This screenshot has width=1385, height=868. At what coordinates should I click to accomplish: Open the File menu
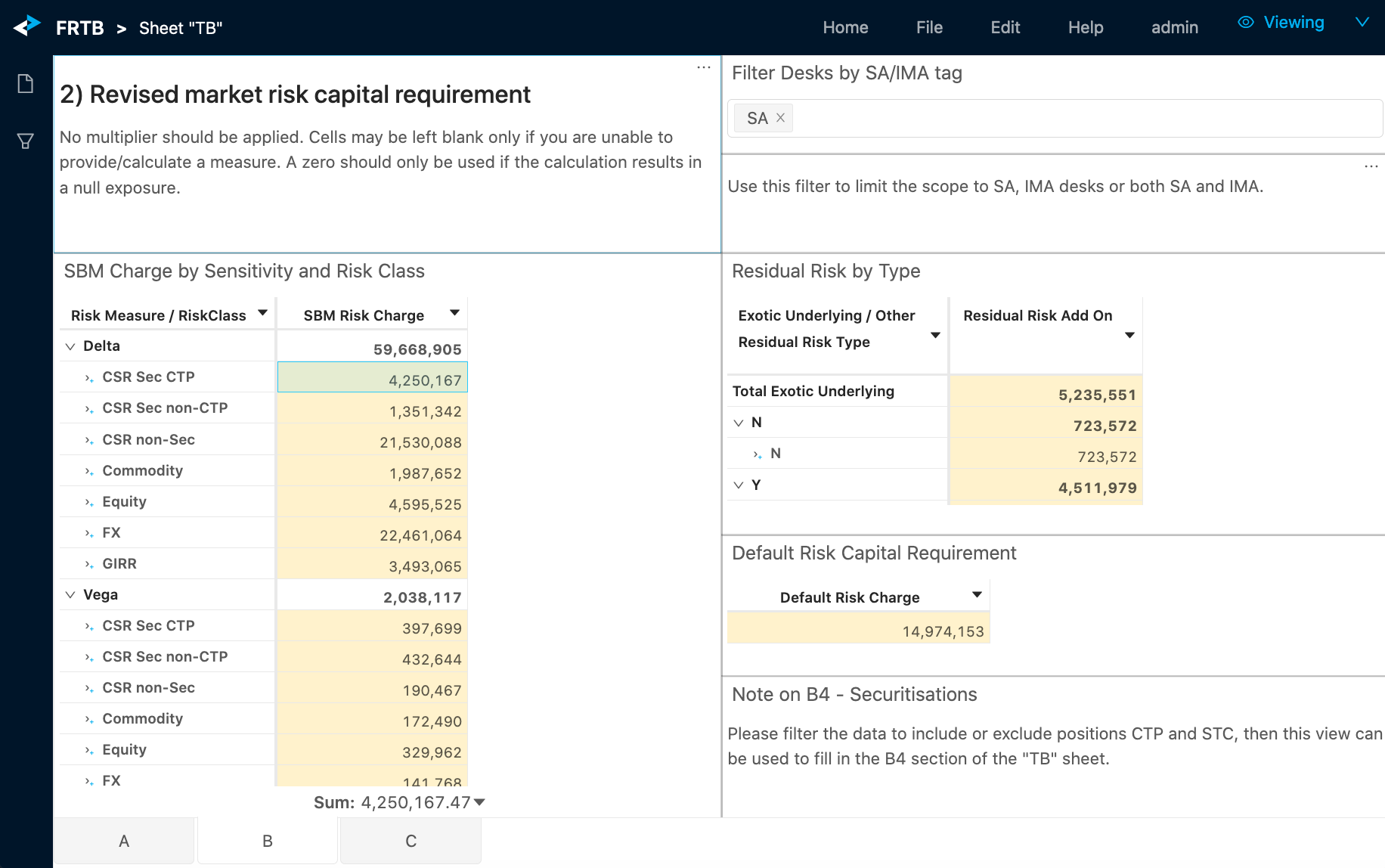pos(929,27)
